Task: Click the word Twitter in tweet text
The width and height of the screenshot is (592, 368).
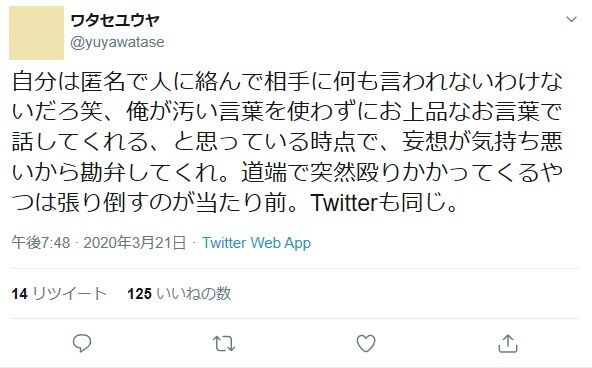Action: 344,203
